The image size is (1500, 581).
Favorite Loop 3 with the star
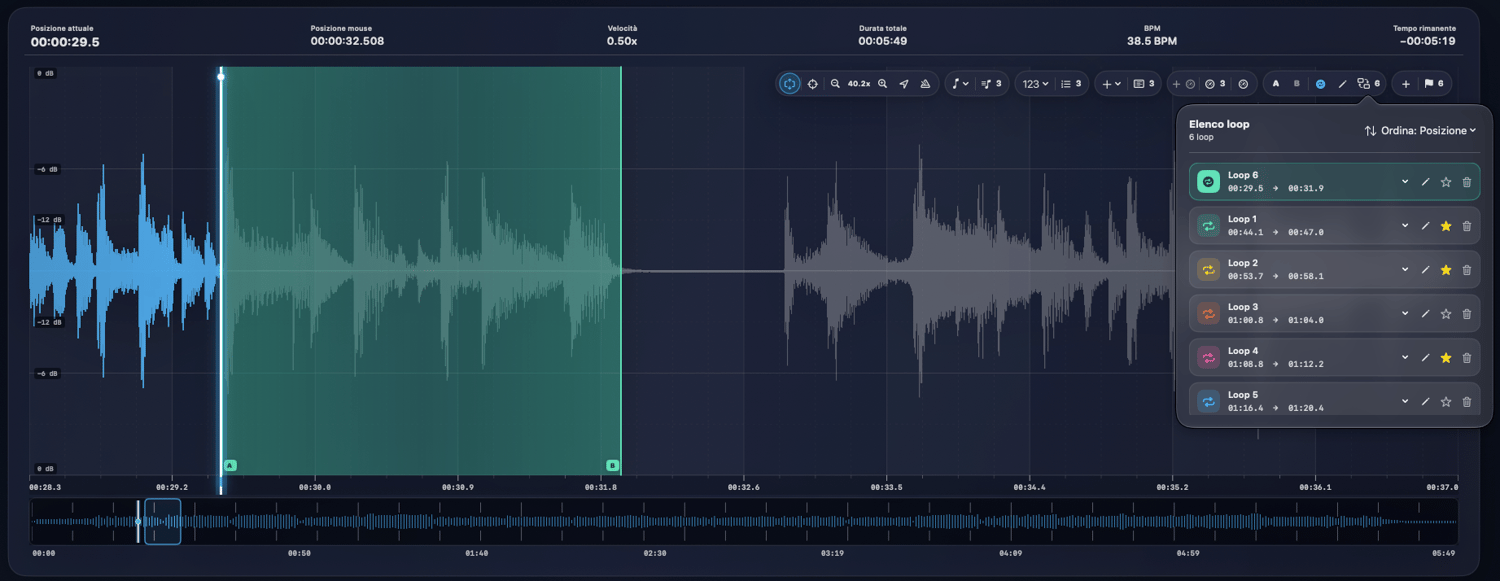[x=1446, y=314]
